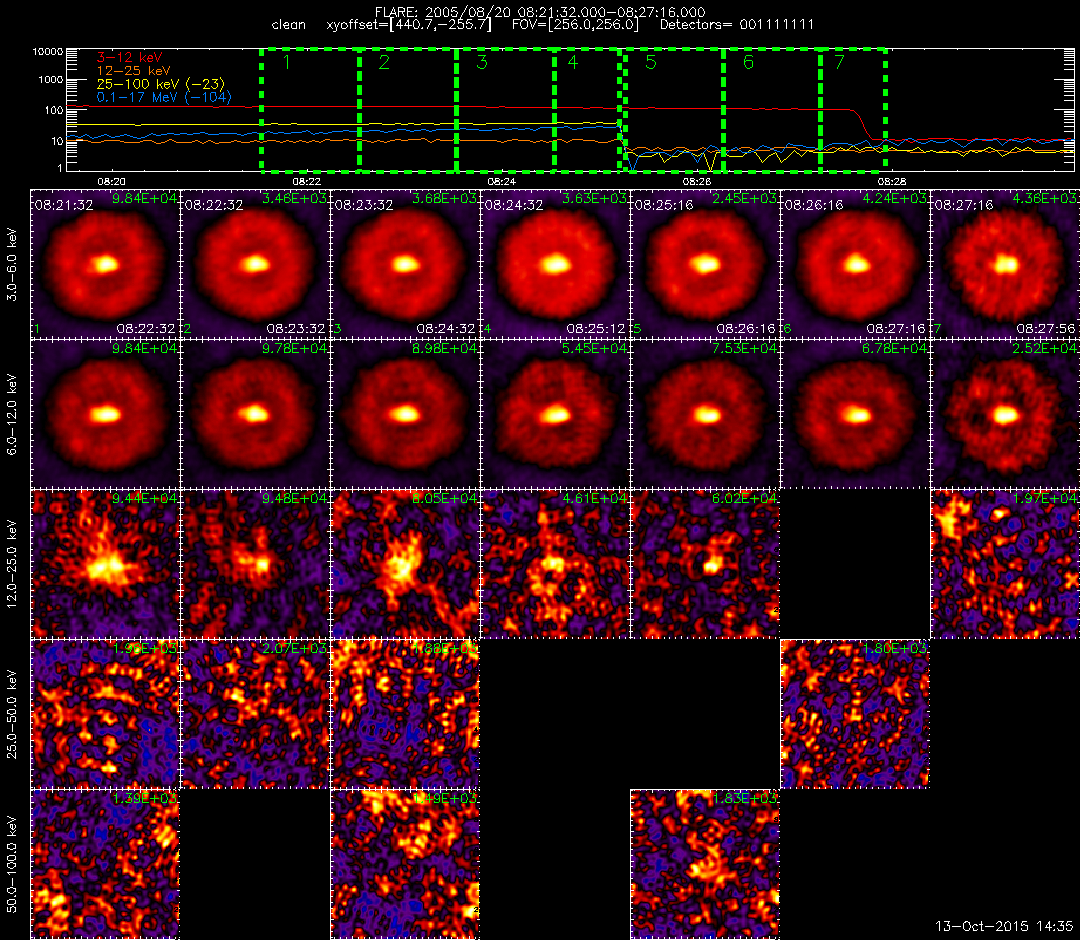This screenshot has height=940, width=1080.
Task: Click interval 4 label in the lightcurve
Action: [573, 63]
